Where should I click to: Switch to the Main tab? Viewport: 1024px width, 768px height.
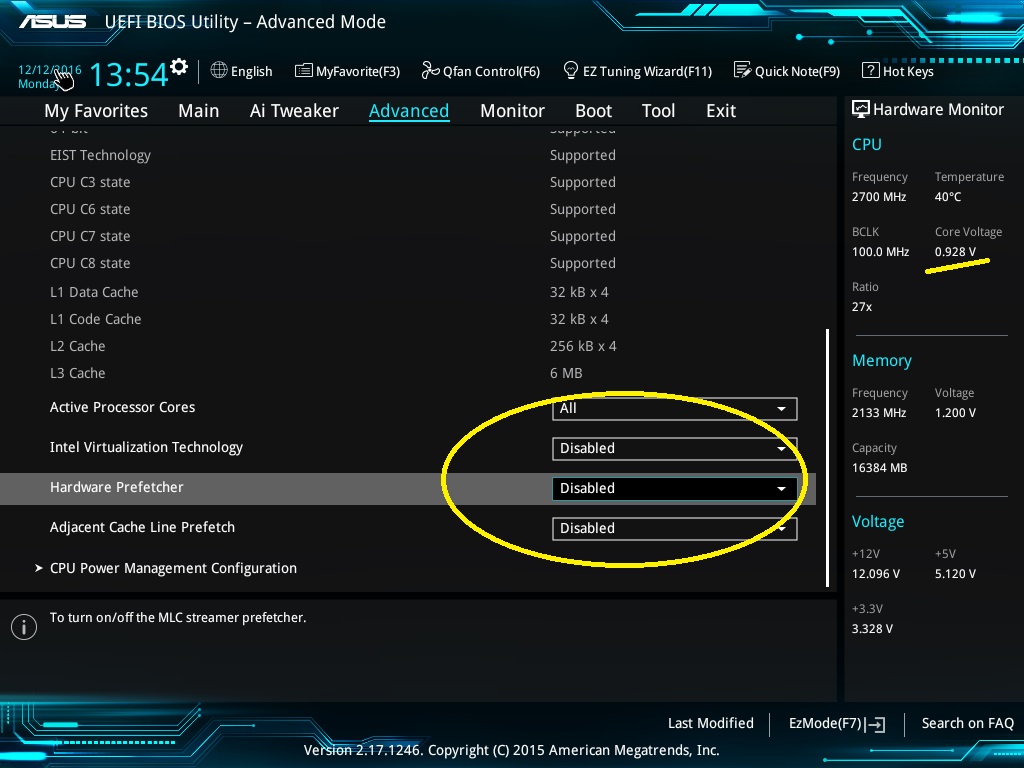[x=199, y=111]
